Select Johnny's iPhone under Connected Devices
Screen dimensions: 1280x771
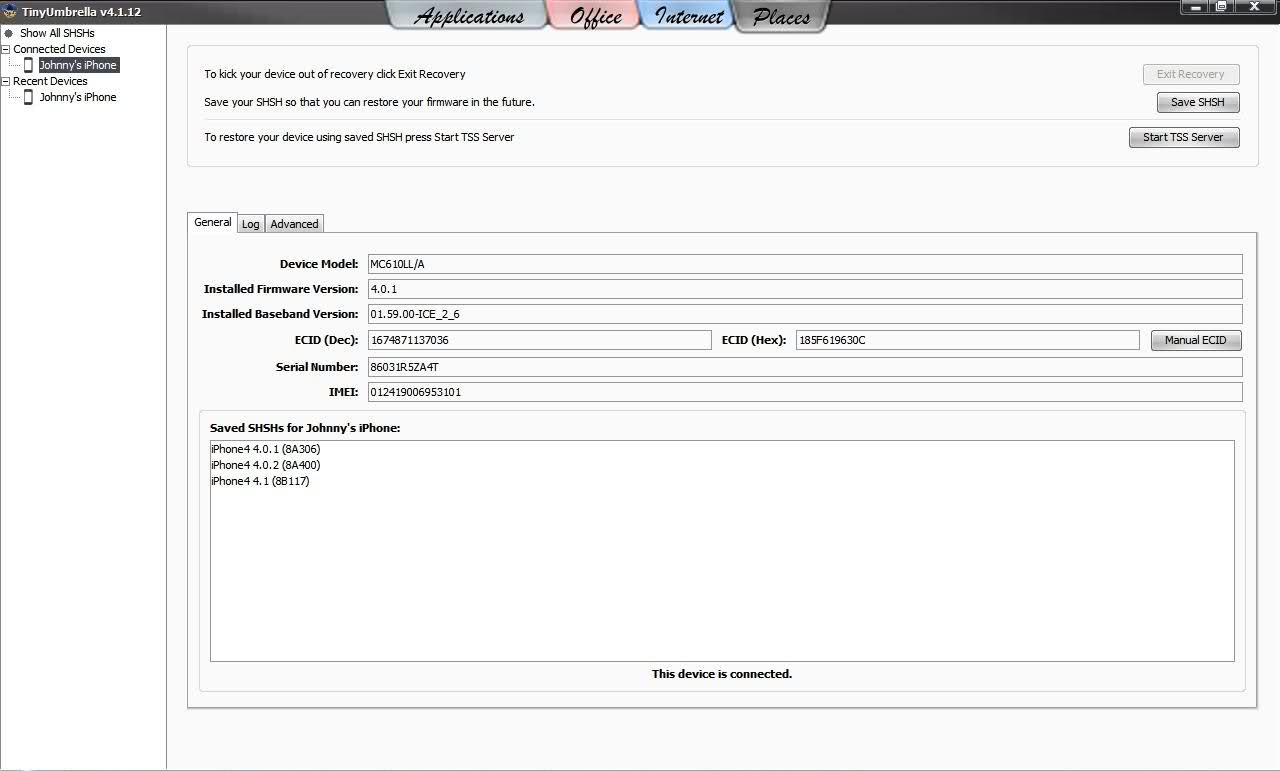point(78,65)
